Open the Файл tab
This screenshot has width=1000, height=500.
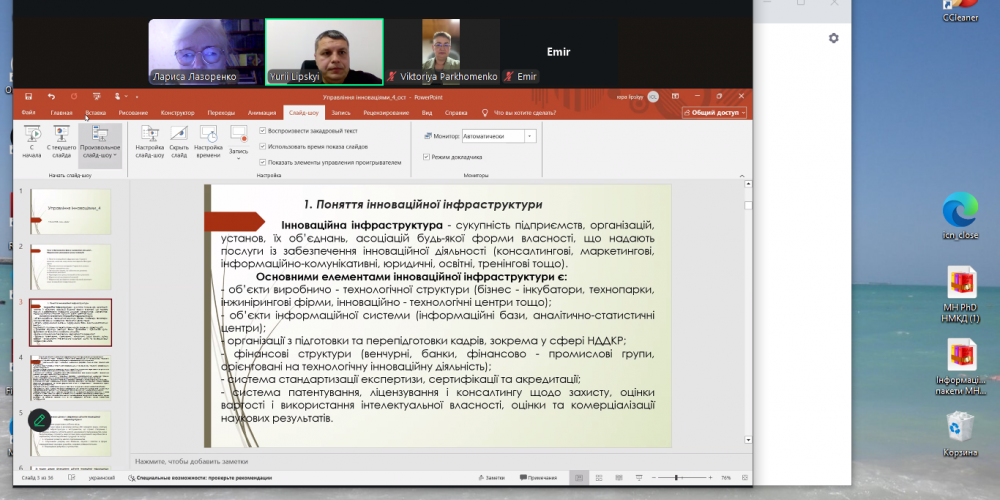tap(28, 113)
